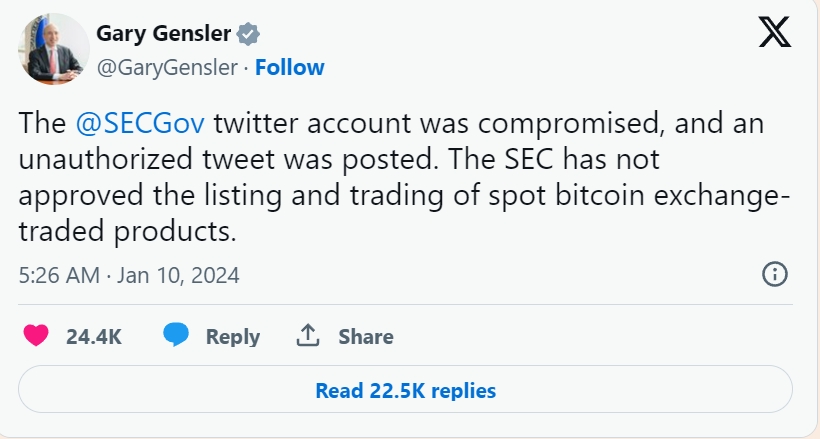820x439 pixels.
Task: Follow Gary Gensler via the Follow link
Action: coord(290,68)
